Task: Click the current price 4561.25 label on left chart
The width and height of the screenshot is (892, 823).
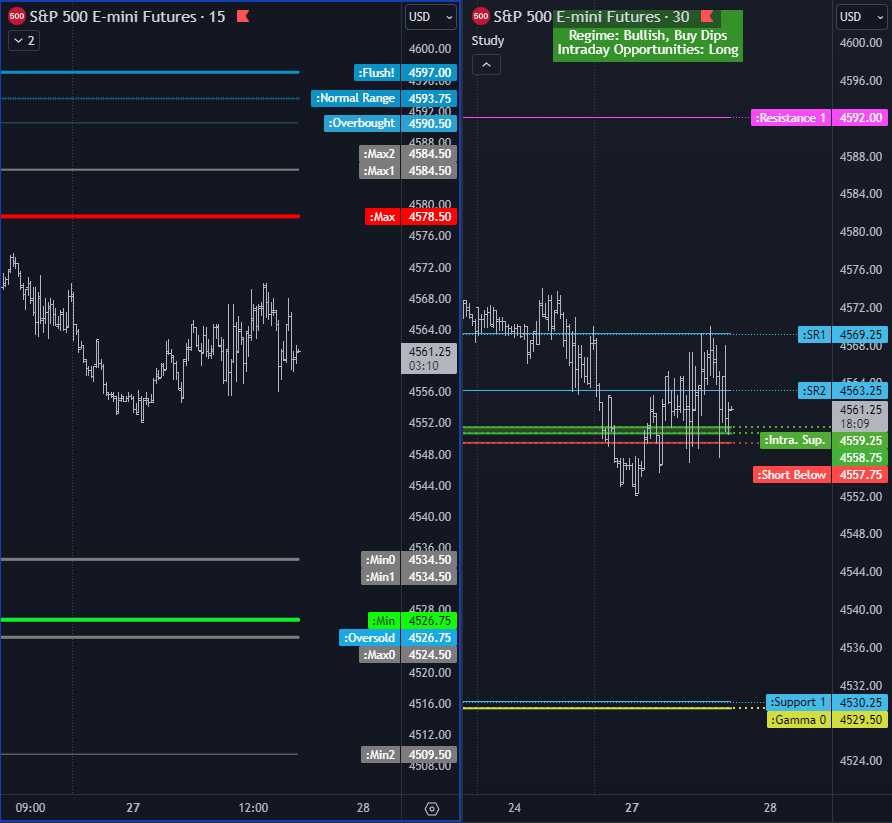Action: pyautogui.click(x=429, y=358)
